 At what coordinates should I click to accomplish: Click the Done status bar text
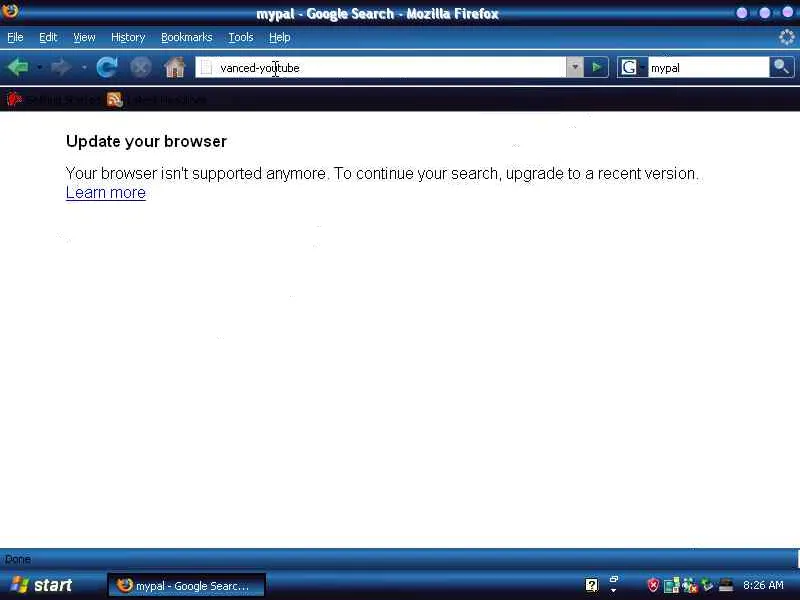pyautogui.click(x=18, y=559)
